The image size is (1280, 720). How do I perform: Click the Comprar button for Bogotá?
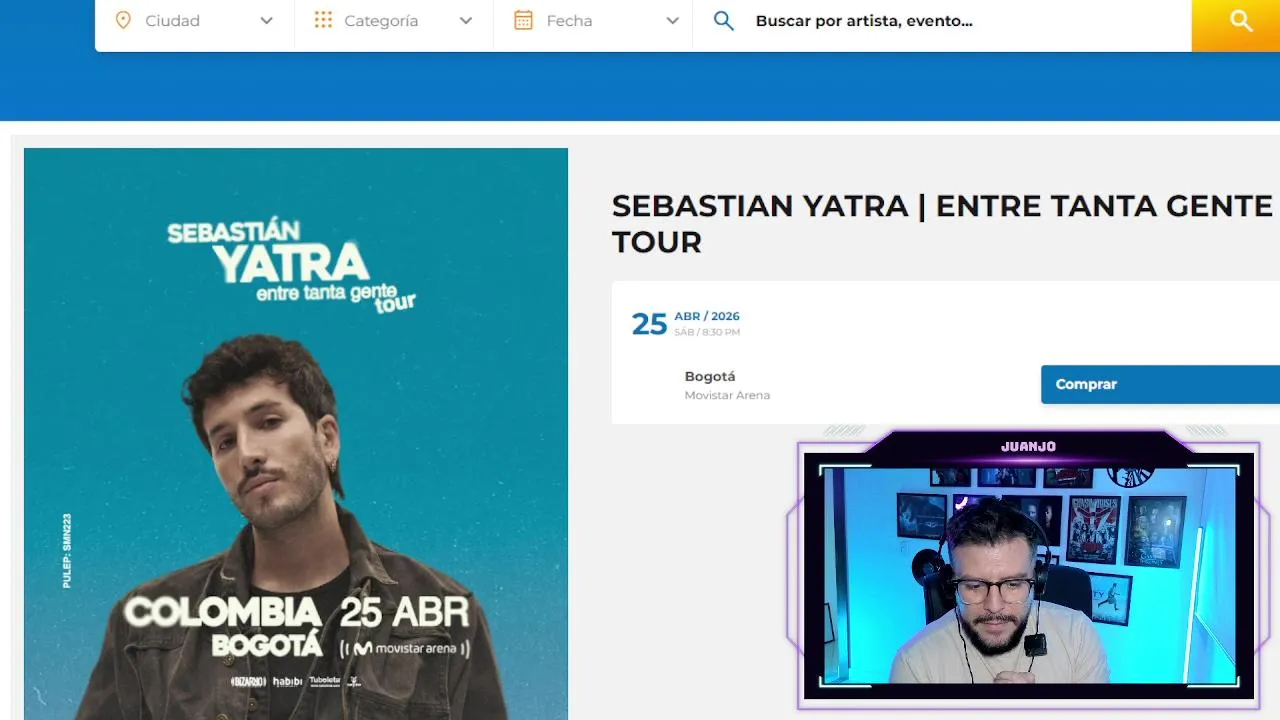[x=1160, y=384]
